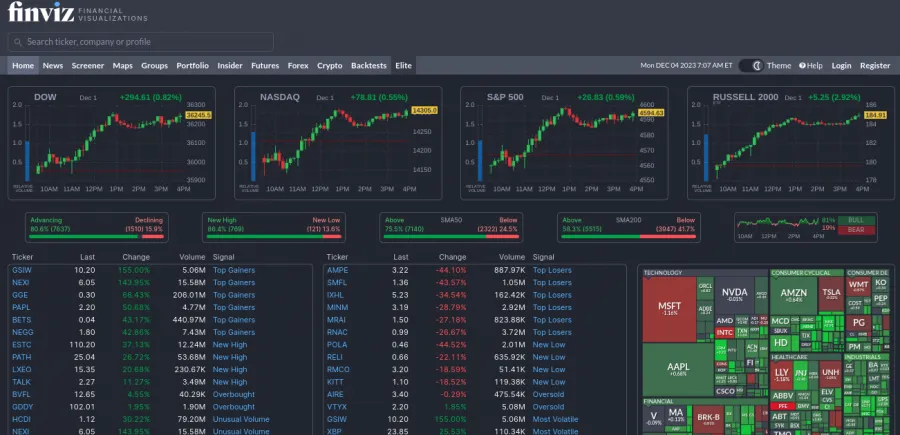The height and width of the screenshot is (435, 900).
Task: Click the New High/New Low bar
Action: 274,228
